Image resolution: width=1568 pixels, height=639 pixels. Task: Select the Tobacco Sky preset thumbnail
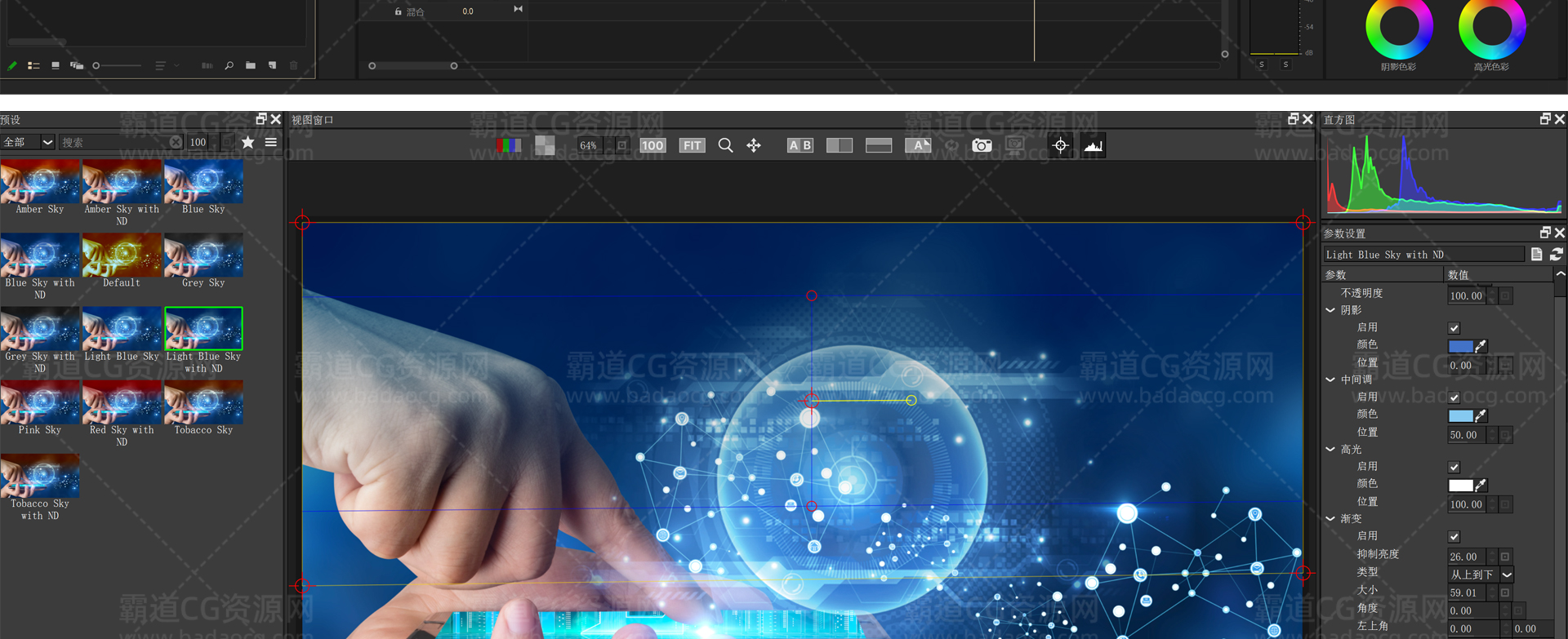point(203,403)
